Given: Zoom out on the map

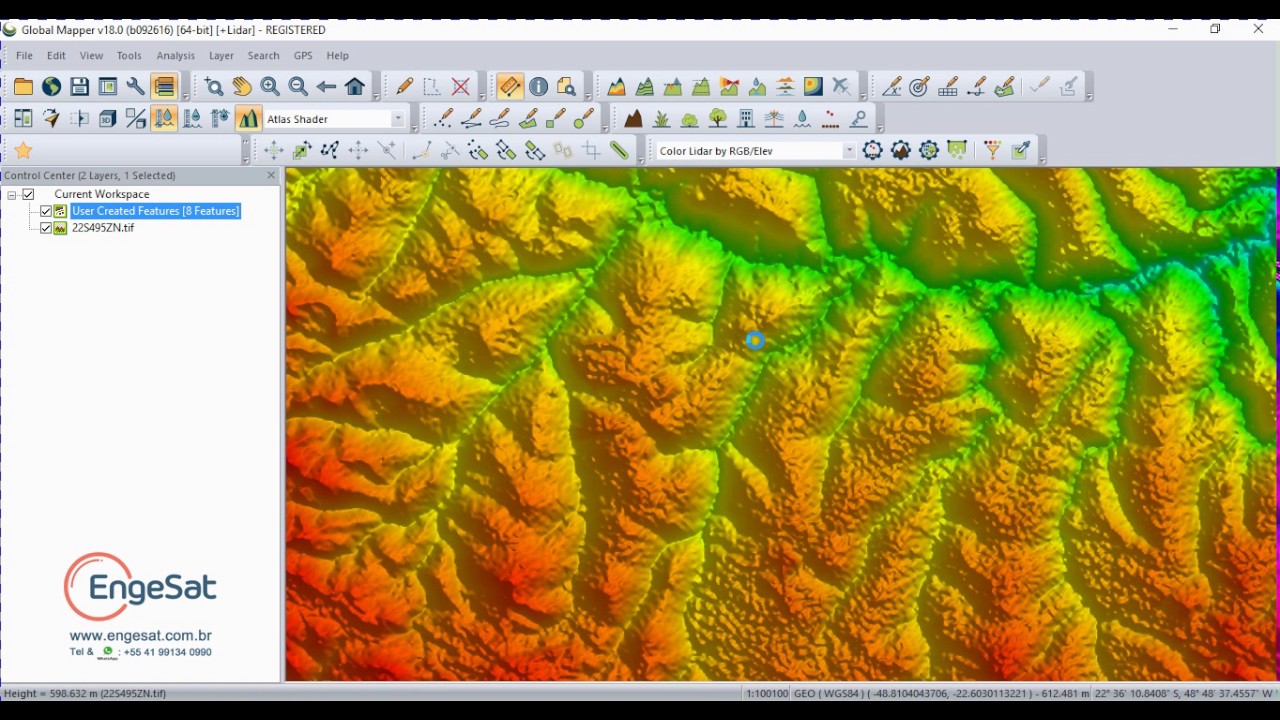Looking at the screenshot, I should point(297,87).
